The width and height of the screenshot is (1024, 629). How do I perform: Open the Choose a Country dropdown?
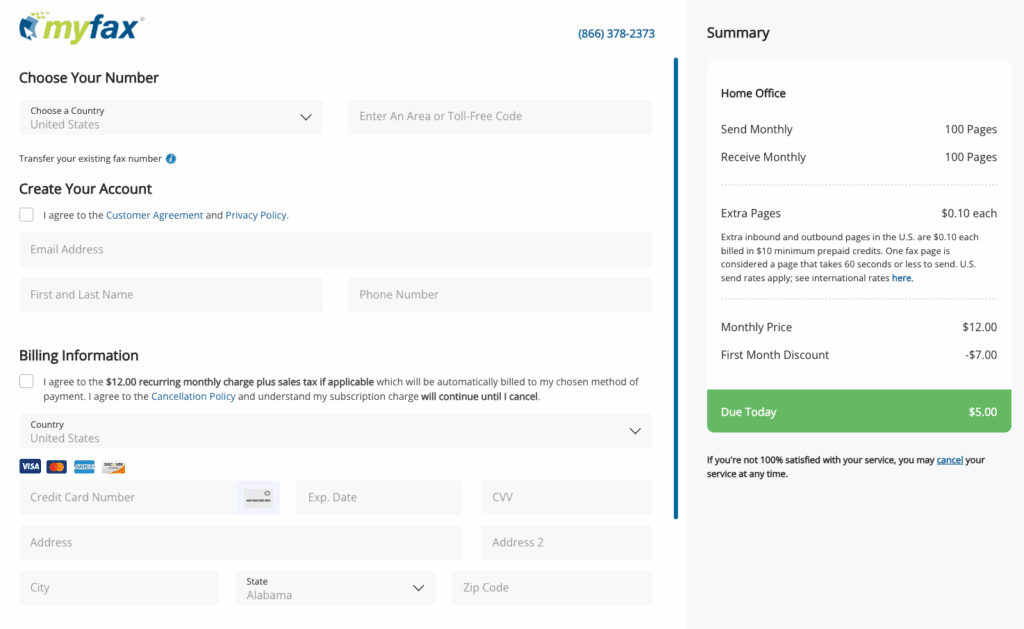pyautogui.click(x=171, y=117)
